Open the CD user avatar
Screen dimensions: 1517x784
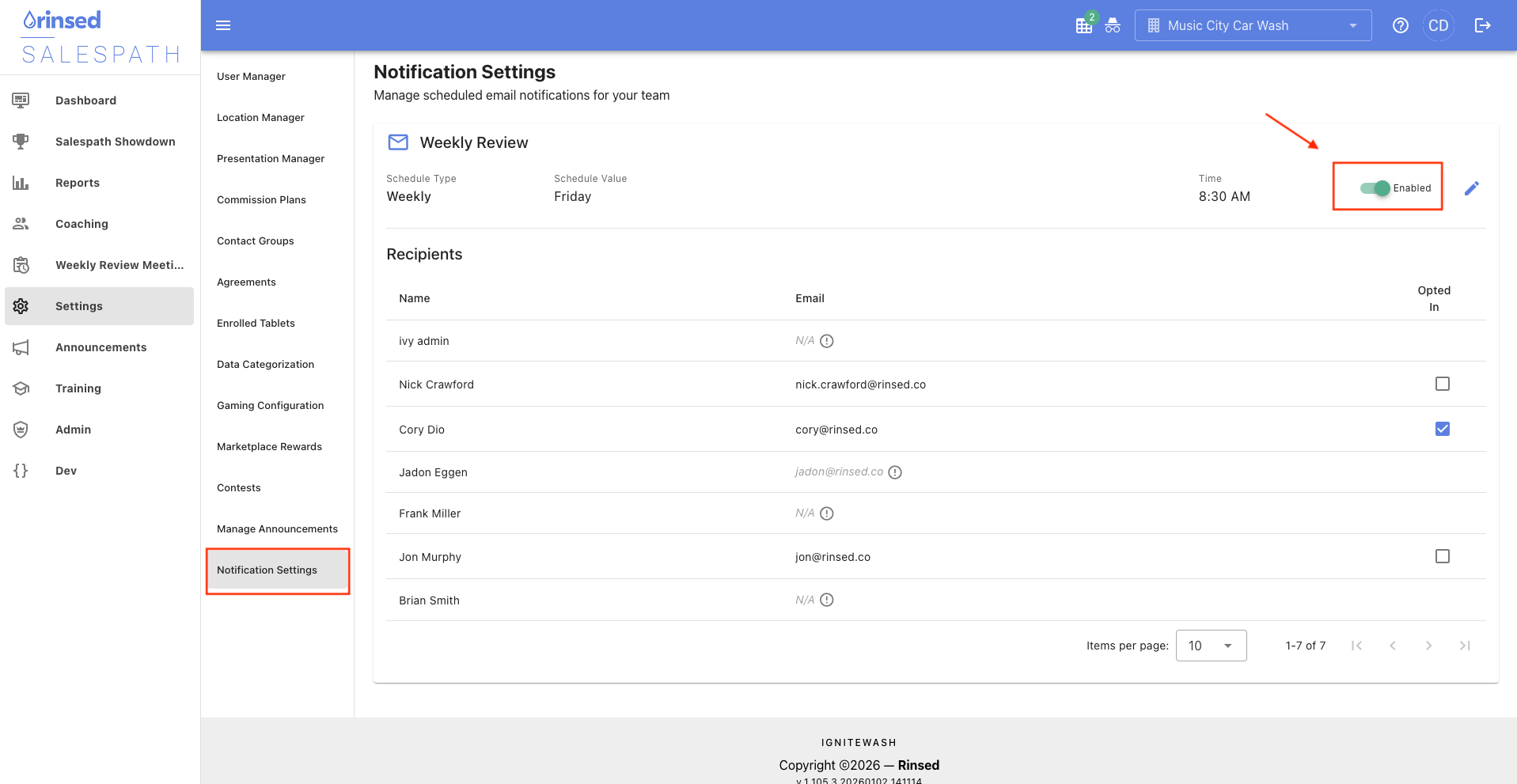[x=1439, y=25]
